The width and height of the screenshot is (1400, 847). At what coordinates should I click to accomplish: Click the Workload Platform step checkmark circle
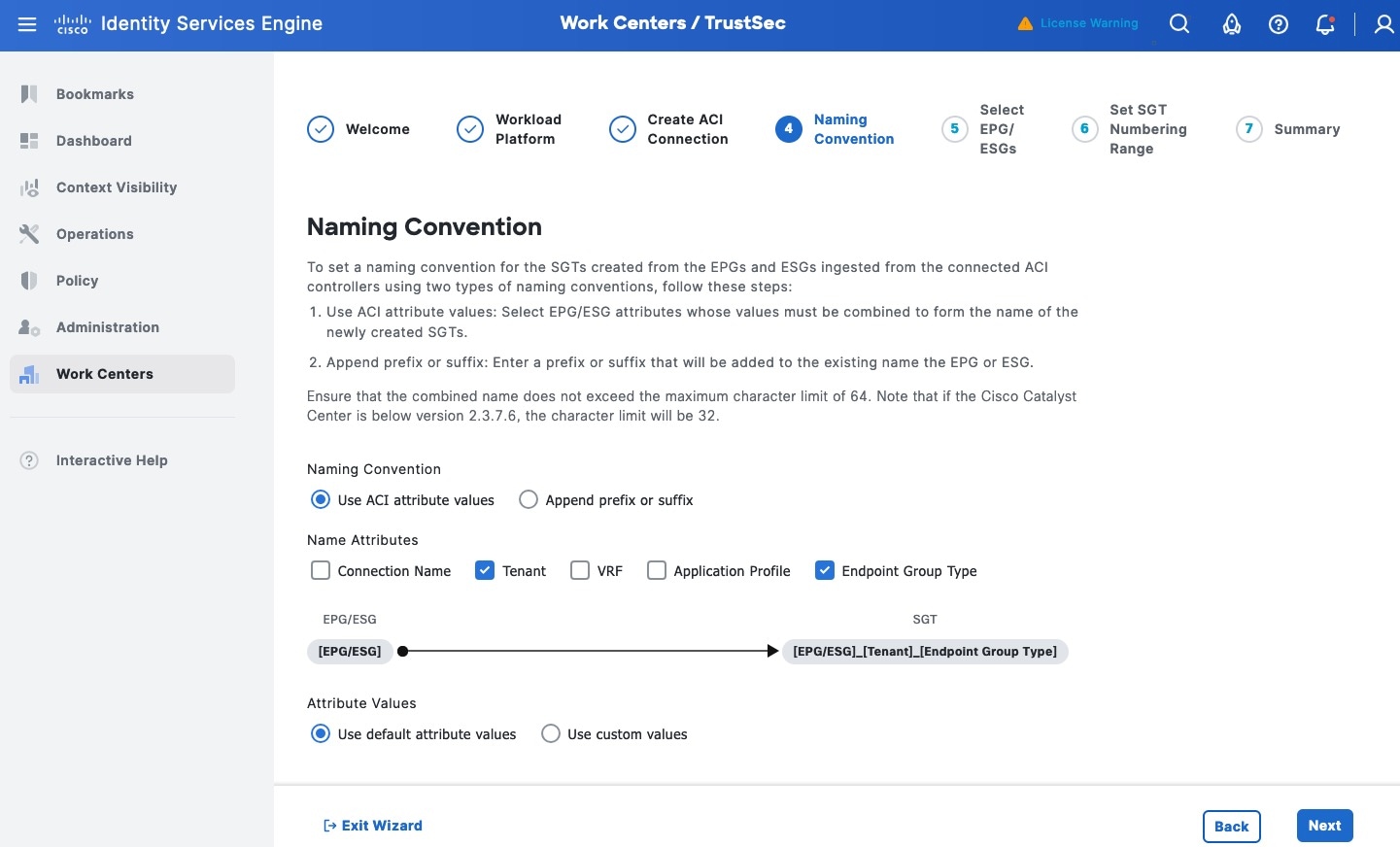pyautogui.click(x=470, y=129)
